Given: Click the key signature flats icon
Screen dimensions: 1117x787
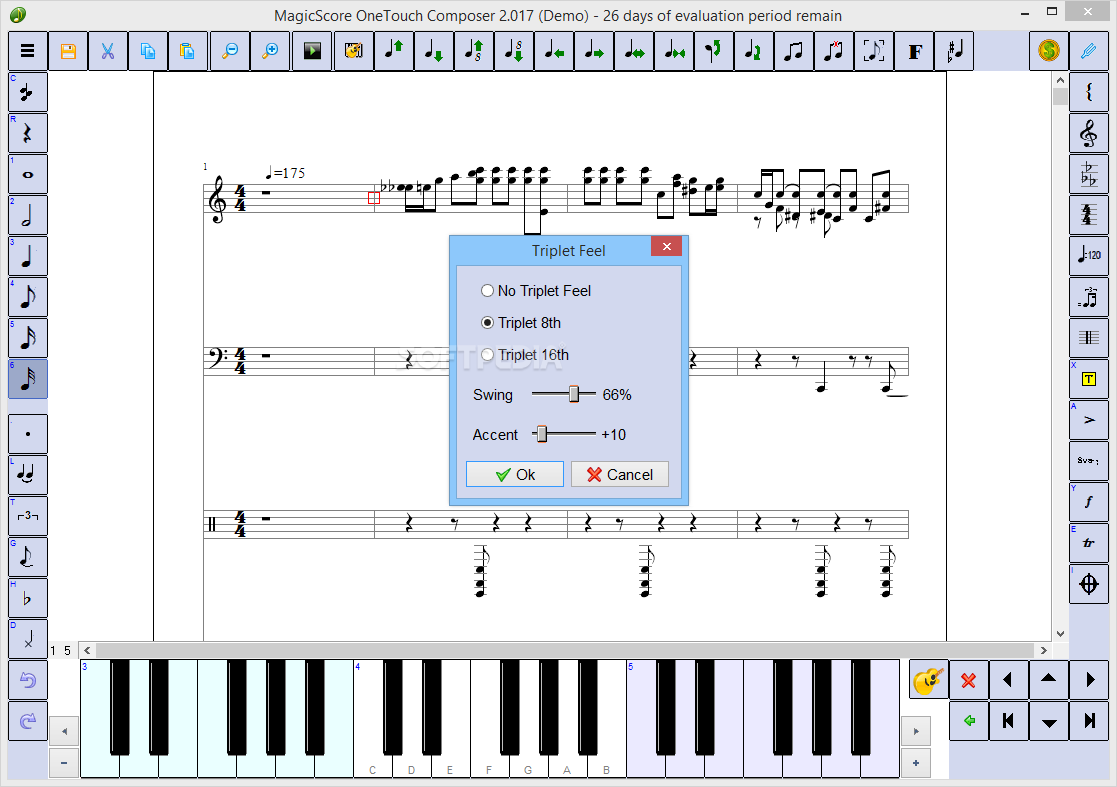Looking at the screenshot, I should [1089, 174].
